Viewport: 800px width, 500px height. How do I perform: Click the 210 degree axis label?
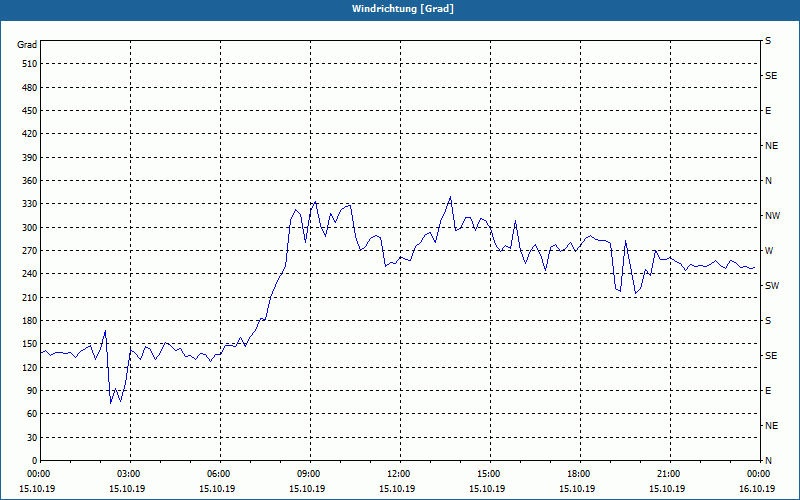point(29,297)
